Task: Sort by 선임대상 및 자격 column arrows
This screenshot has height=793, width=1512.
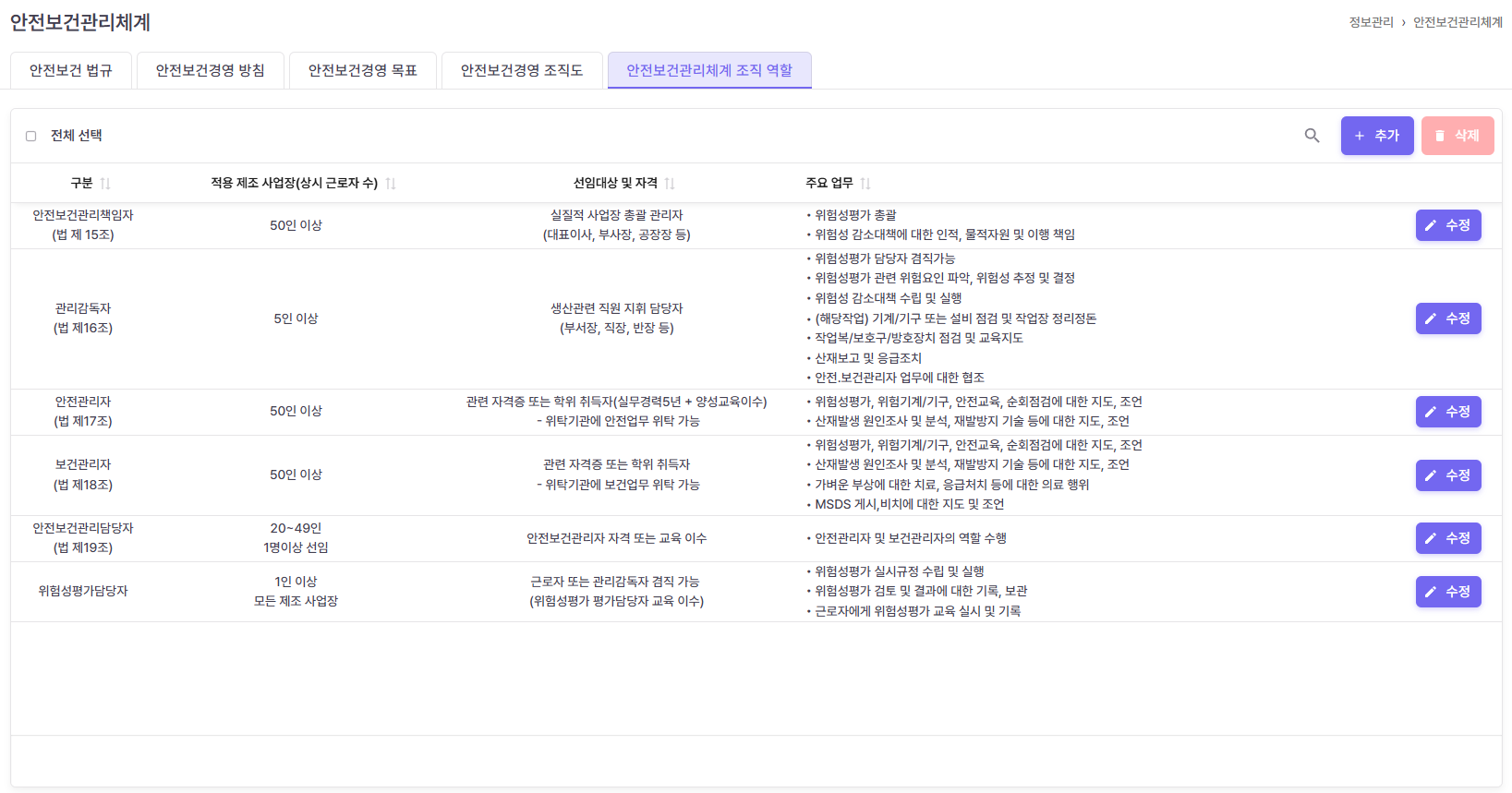Action: coord(670,184)
